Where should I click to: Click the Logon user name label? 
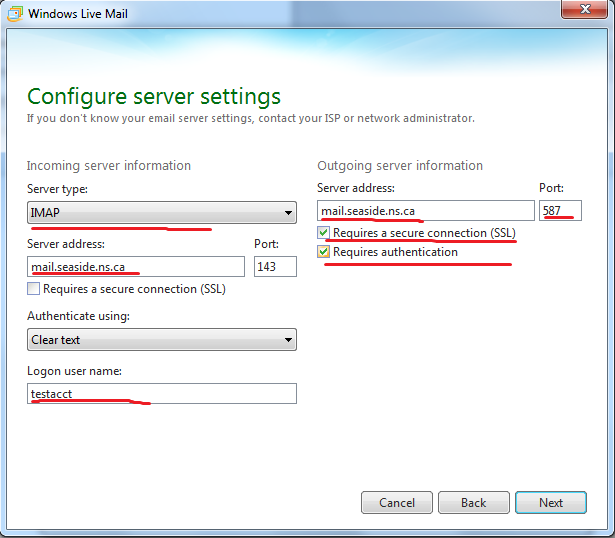pos(75,371)
